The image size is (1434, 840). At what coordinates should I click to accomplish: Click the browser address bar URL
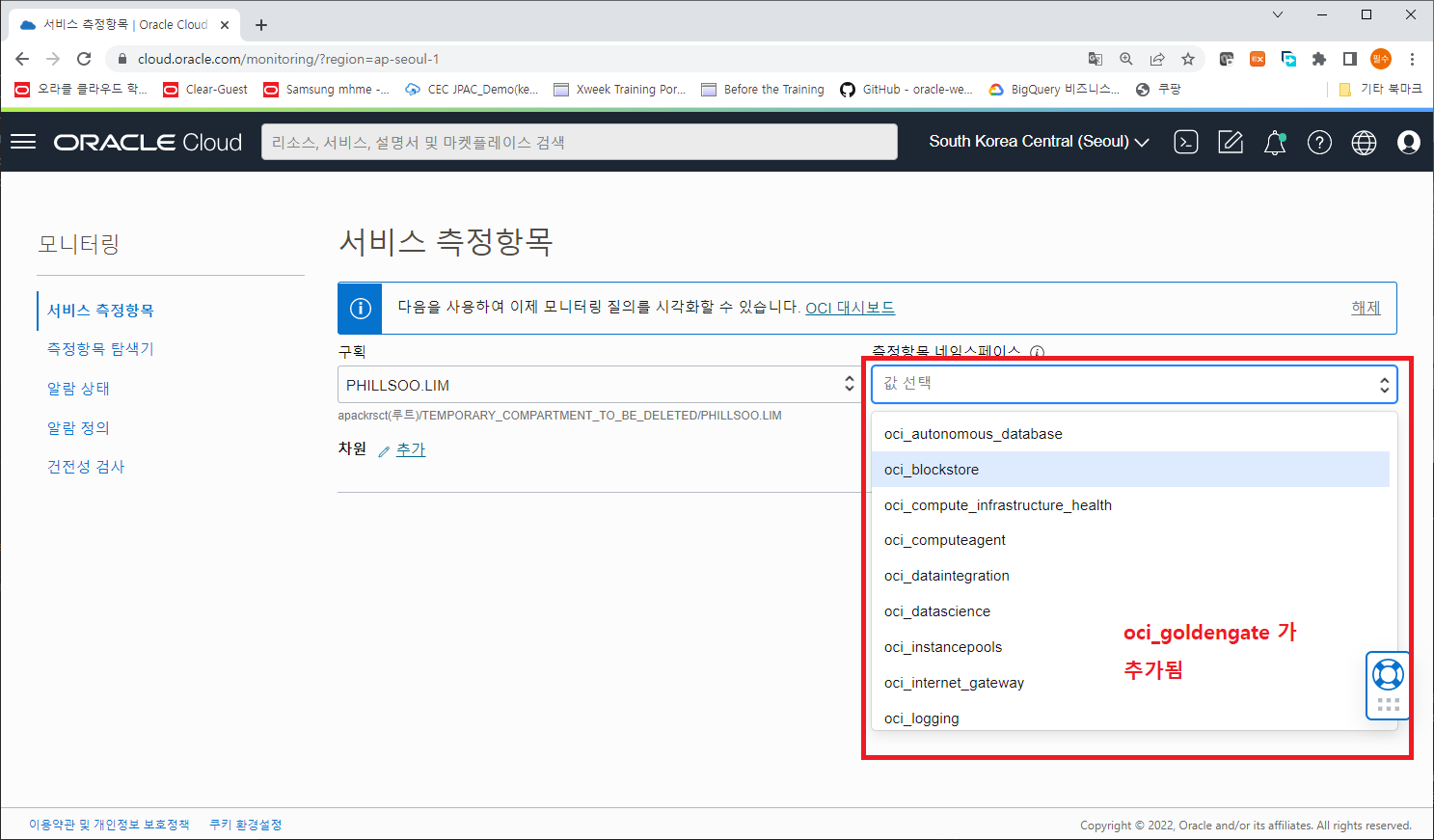pos(288,59)
